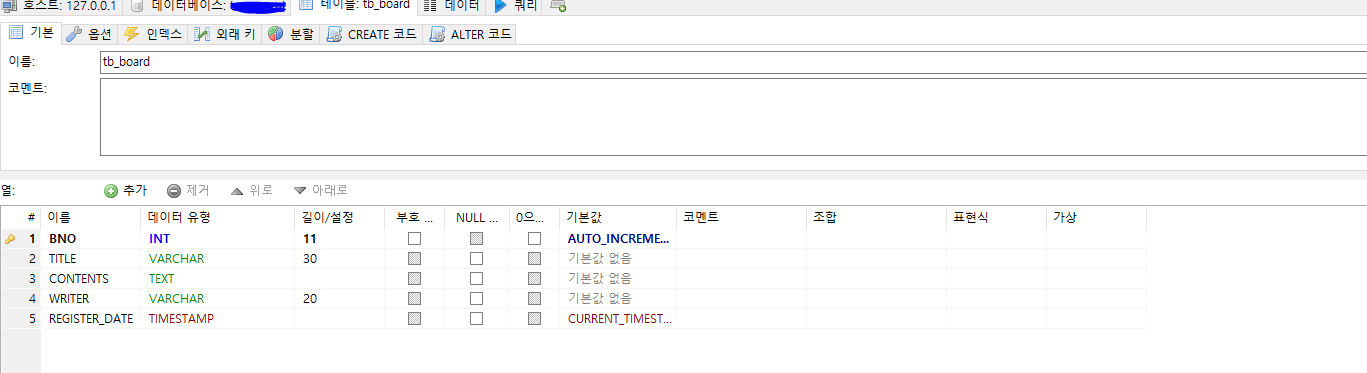Open the VARCHAR data type cell of WRITER
This screenshot has width=1367, height=373.
(217, 298)
